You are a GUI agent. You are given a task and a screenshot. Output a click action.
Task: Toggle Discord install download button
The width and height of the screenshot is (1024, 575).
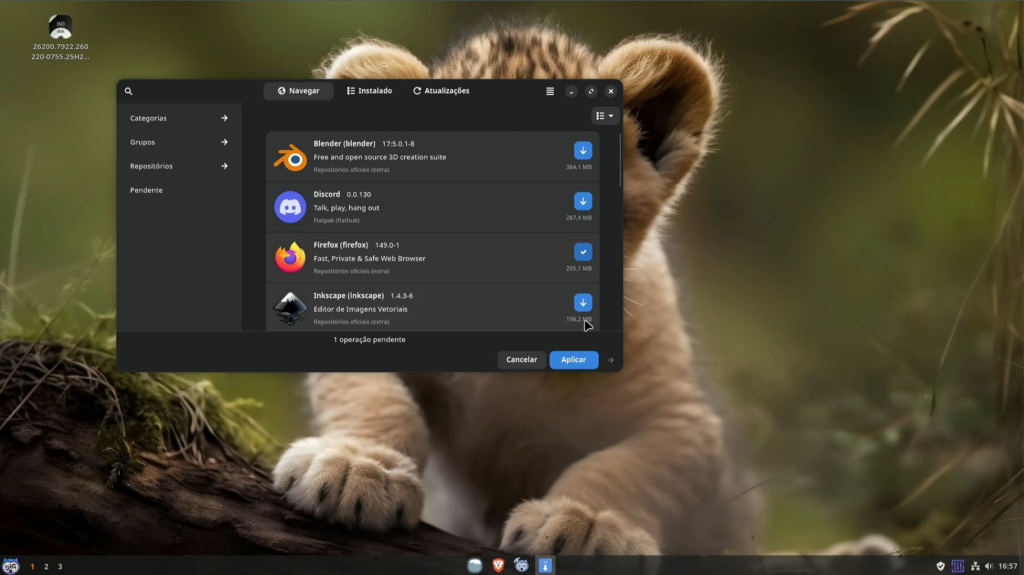click(583, 201)
